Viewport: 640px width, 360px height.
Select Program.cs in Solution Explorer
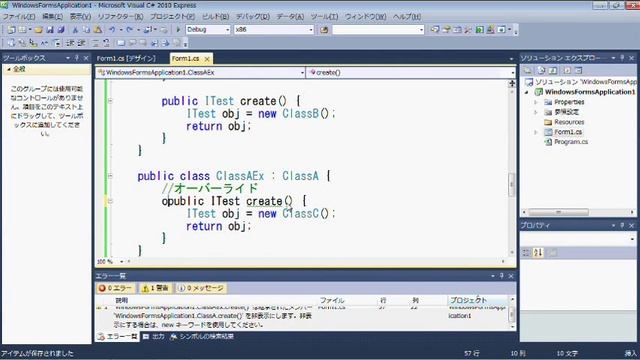571,142
